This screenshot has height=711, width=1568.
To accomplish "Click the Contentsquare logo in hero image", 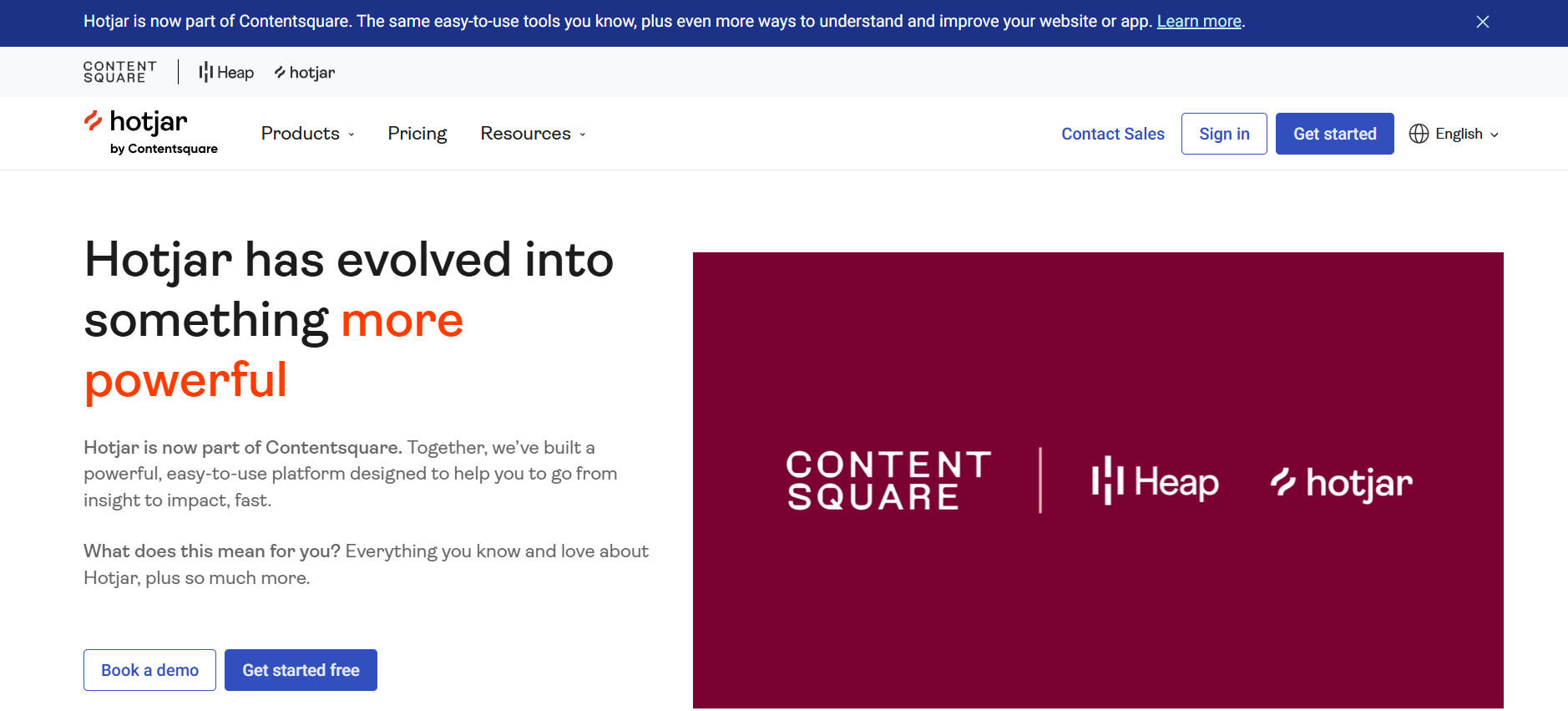I will coord(888,480).
